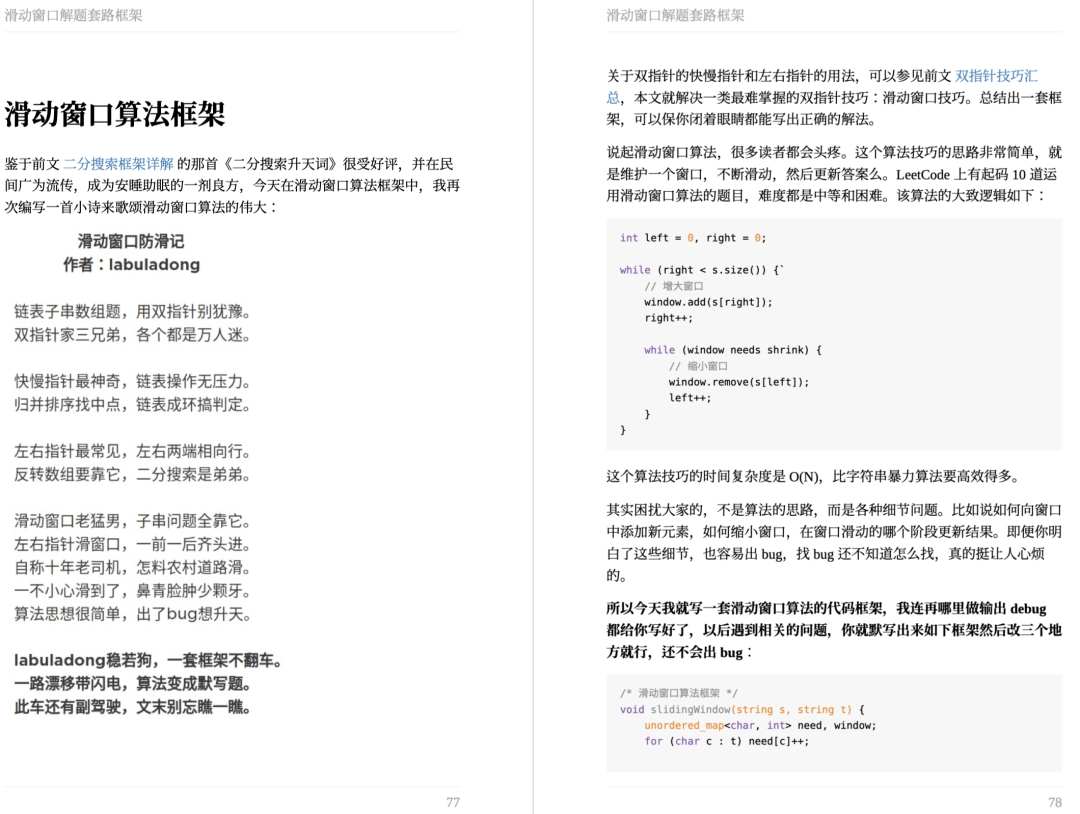The height and width of the screenshot is (814, 1080).
Task: Click code line unordered_map<char, int> need, window;
Action: tap(760, 725)
